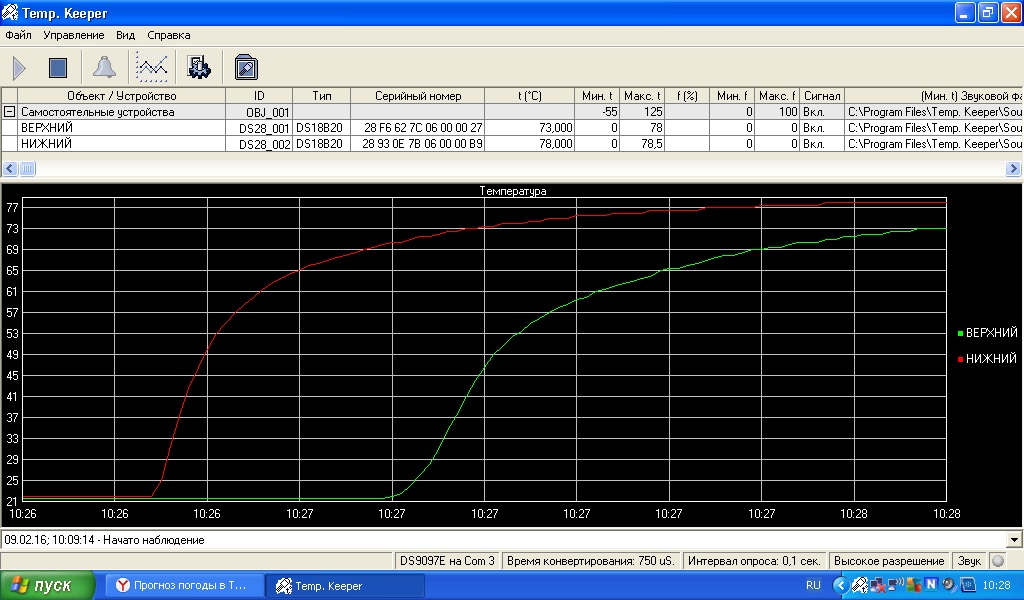
Task: Click the disconnected network tray icon
Action: [x=877, y=584]
